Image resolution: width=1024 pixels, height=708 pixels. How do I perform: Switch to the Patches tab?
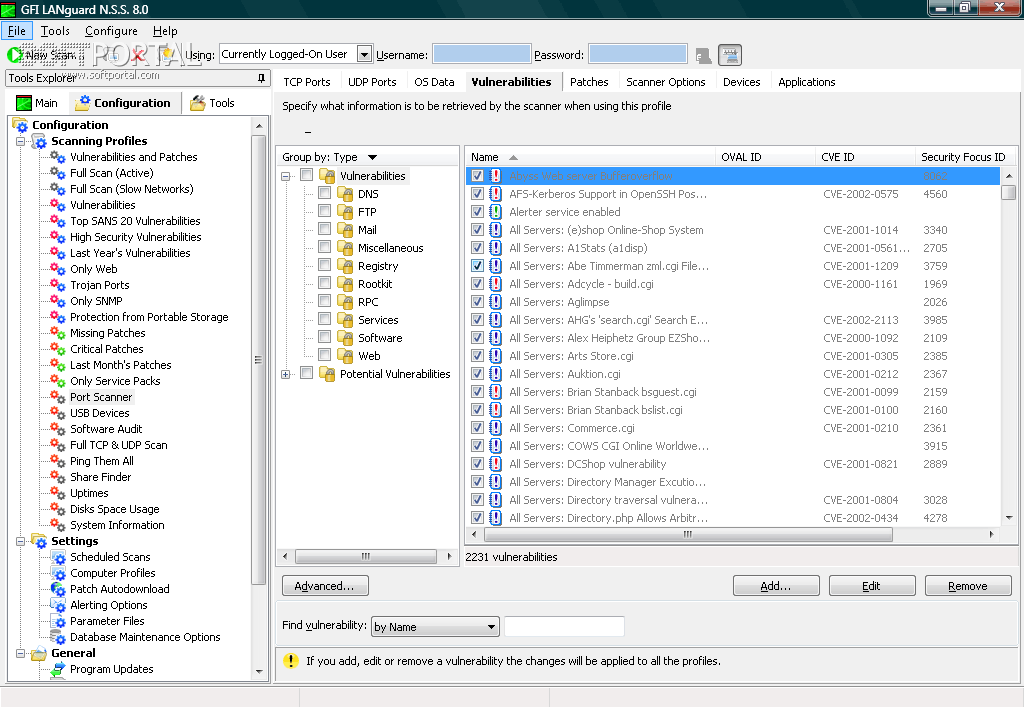pos(589,82)
